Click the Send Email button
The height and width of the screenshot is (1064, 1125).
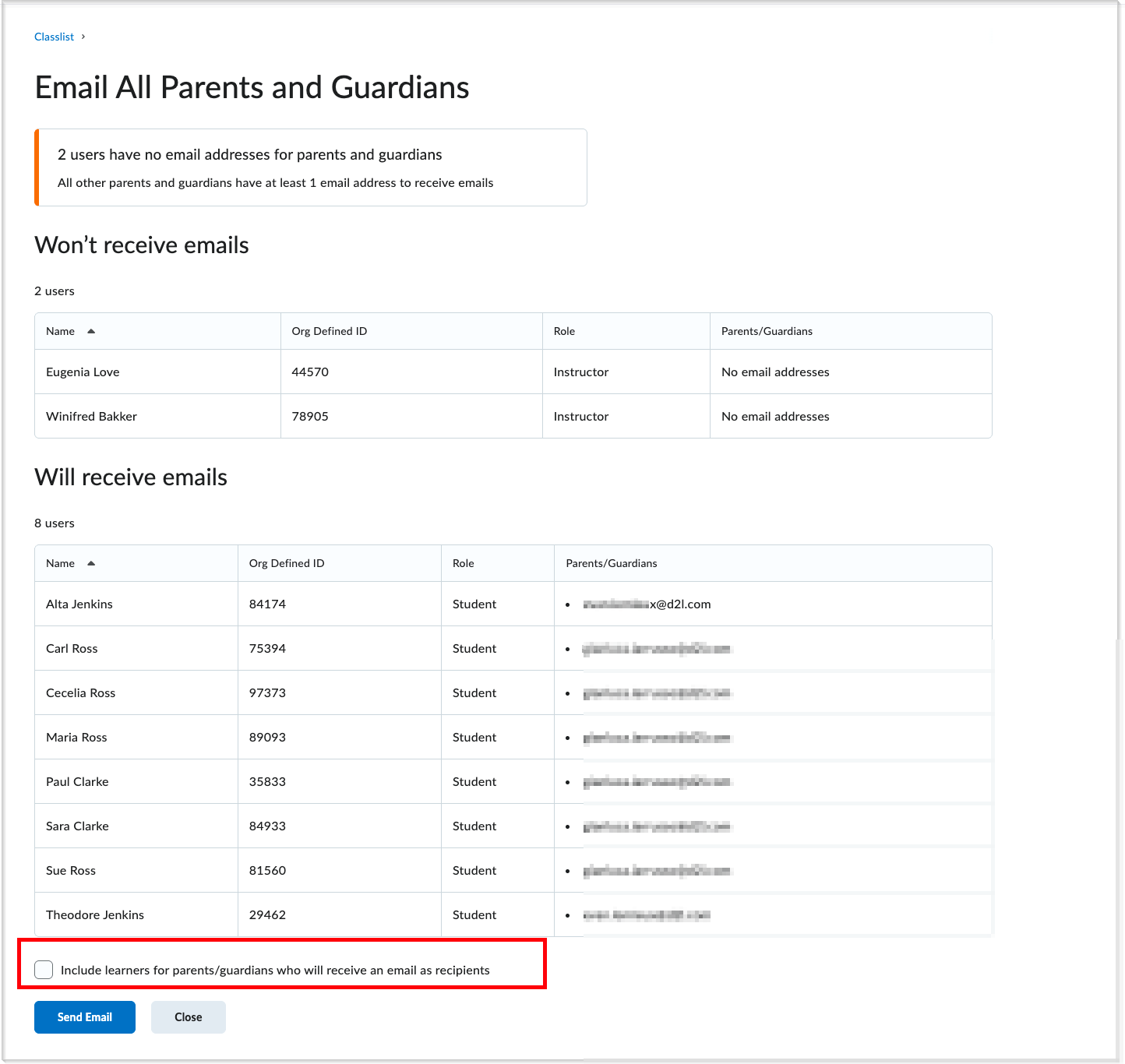coord(84,1016)
